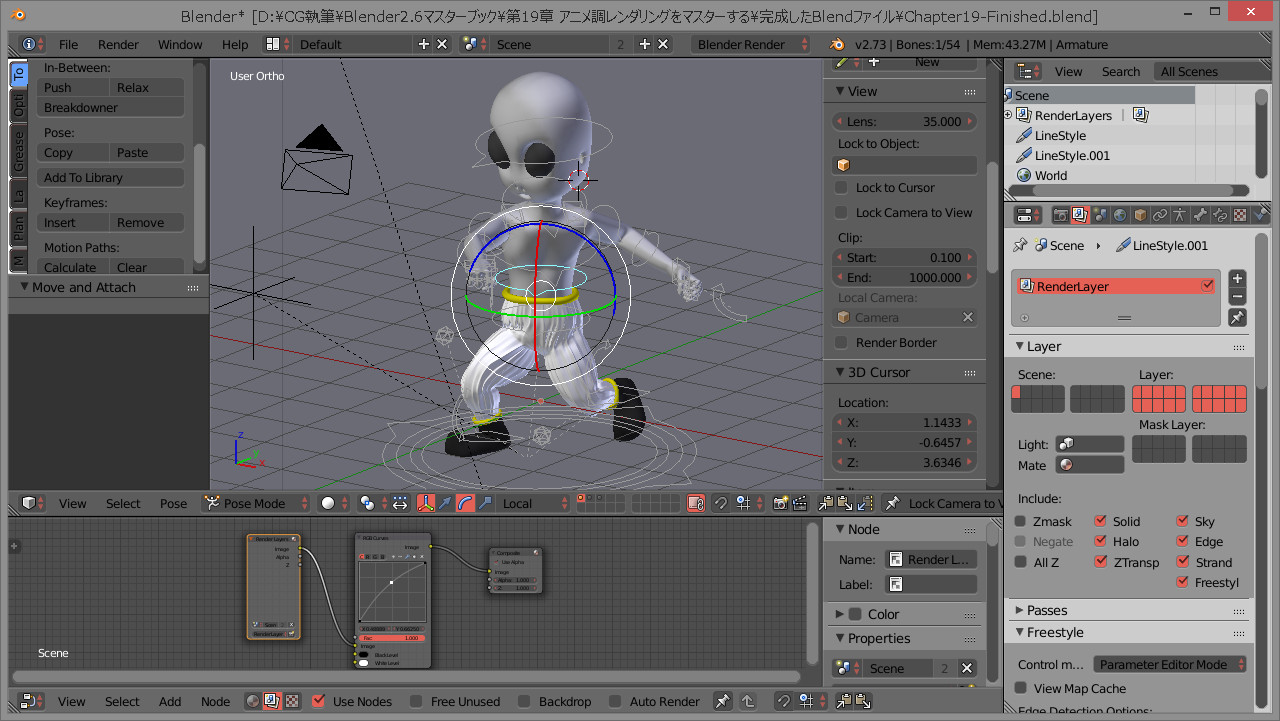Click the OpenGL render animation clapper icon
The image size is (1280, 721).
[802, 503]
